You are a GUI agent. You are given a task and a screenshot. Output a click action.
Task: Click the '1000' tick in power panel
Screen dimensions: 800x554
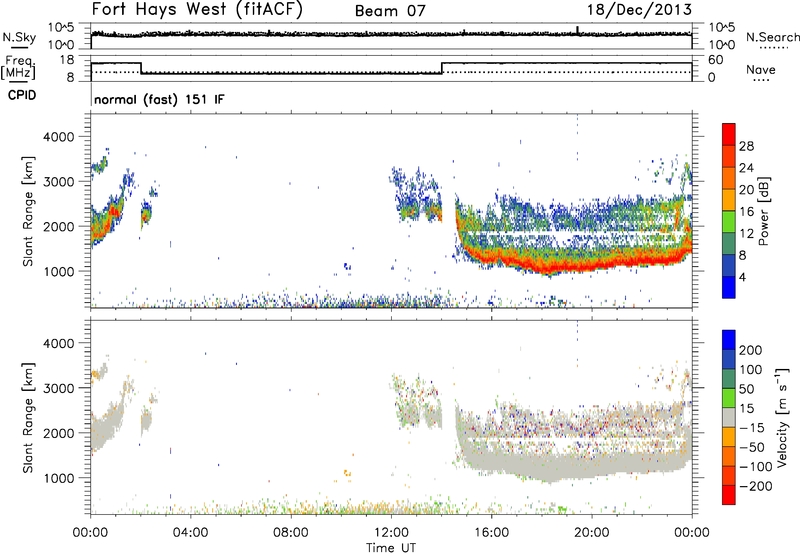tap(59, 271)
